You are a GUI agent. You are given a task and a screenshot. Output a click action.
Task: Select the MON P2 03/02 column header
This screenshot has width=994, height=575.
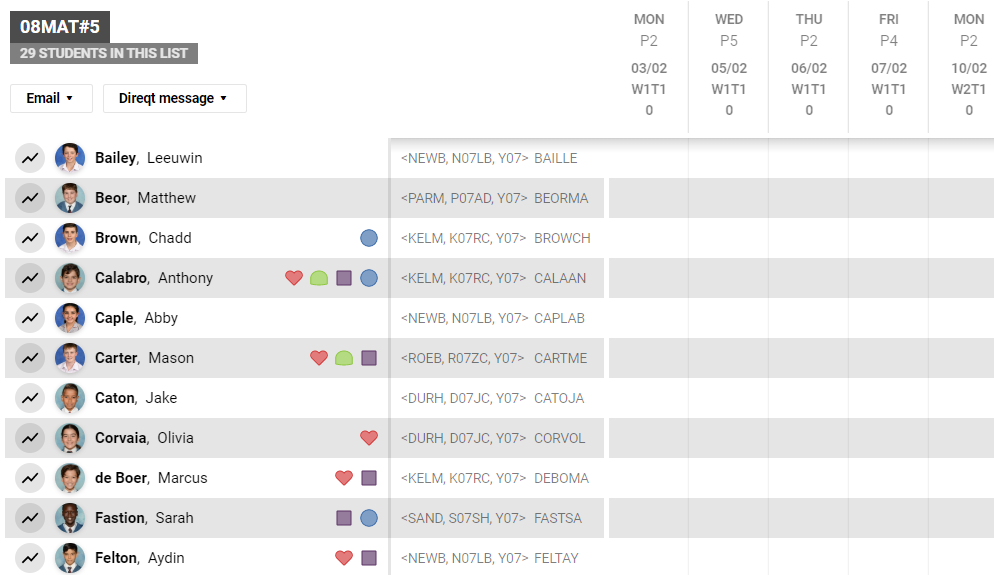(x=649, y=65)
